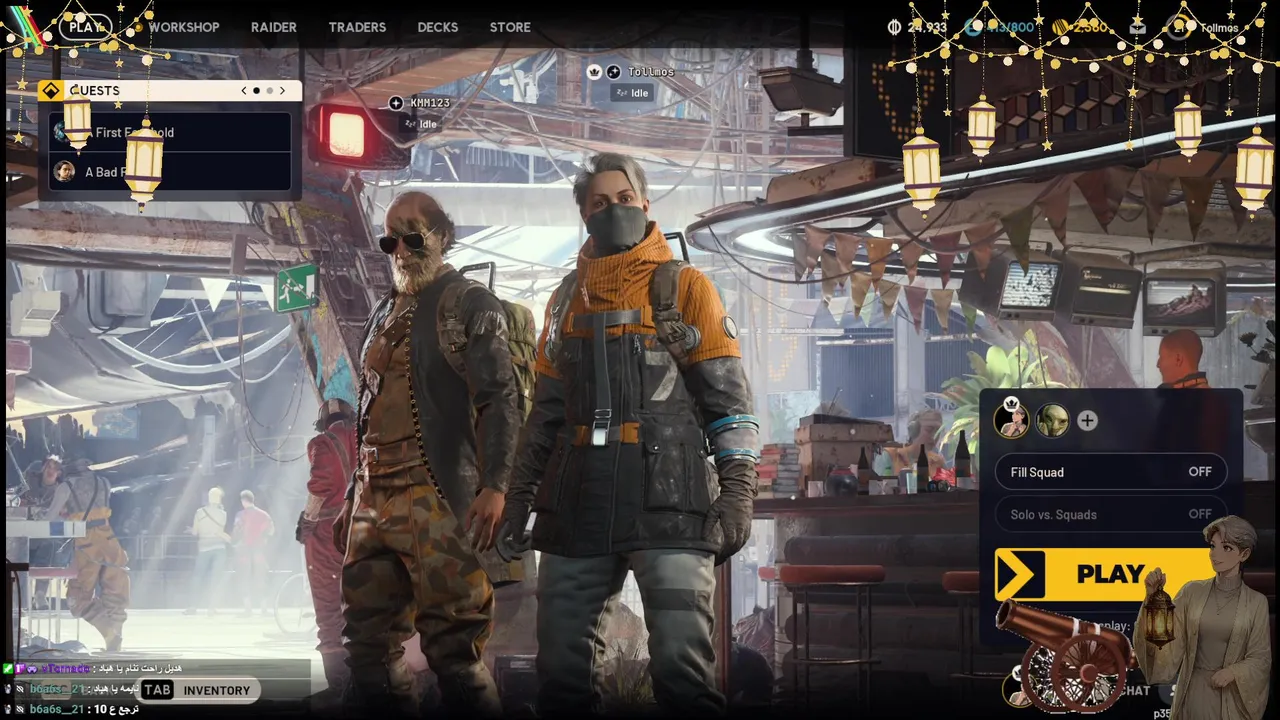Go to next quests page arrow
This screenshot has height=720, width=1280.
[x=282, y=90]
